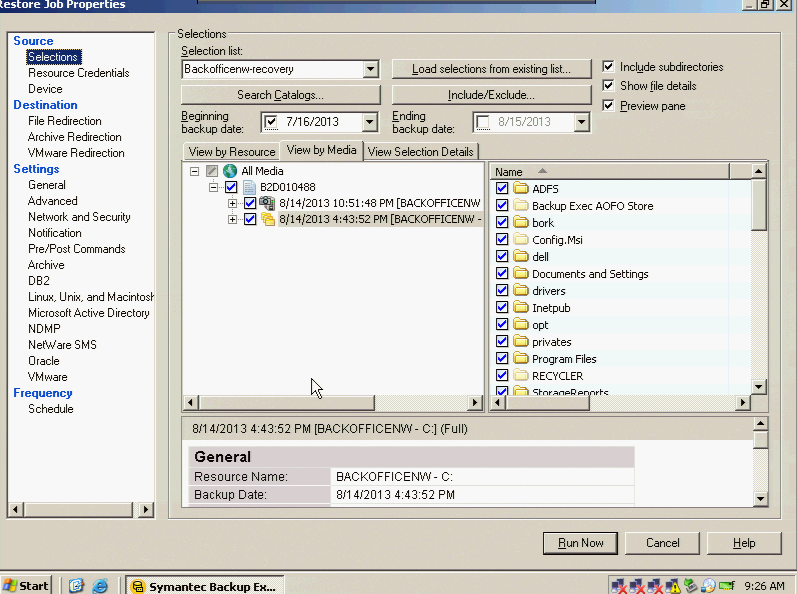Click the ADFS folder icon
The image size is (798, 594).
521,188
